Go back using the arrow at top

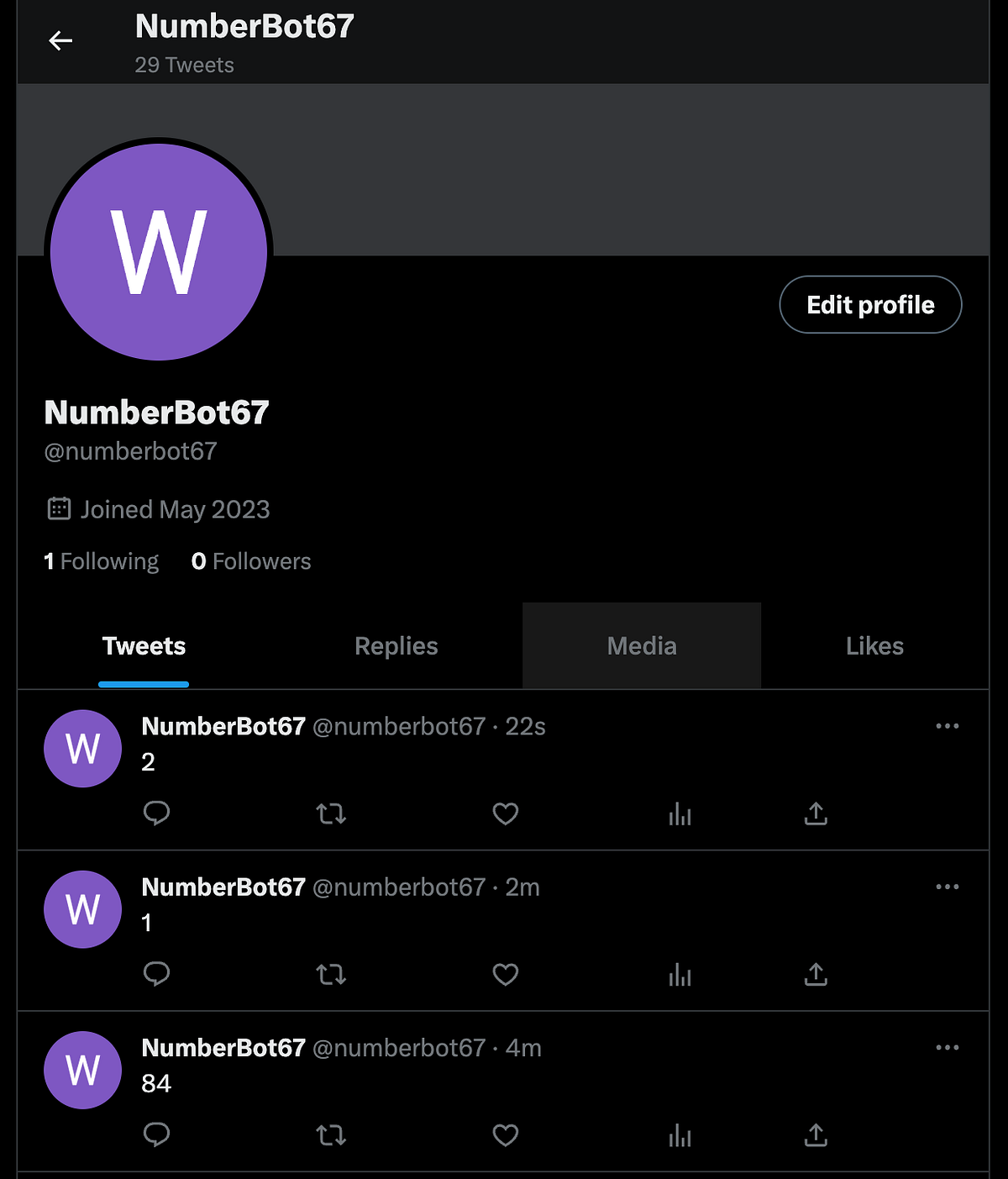pos(60,39)
